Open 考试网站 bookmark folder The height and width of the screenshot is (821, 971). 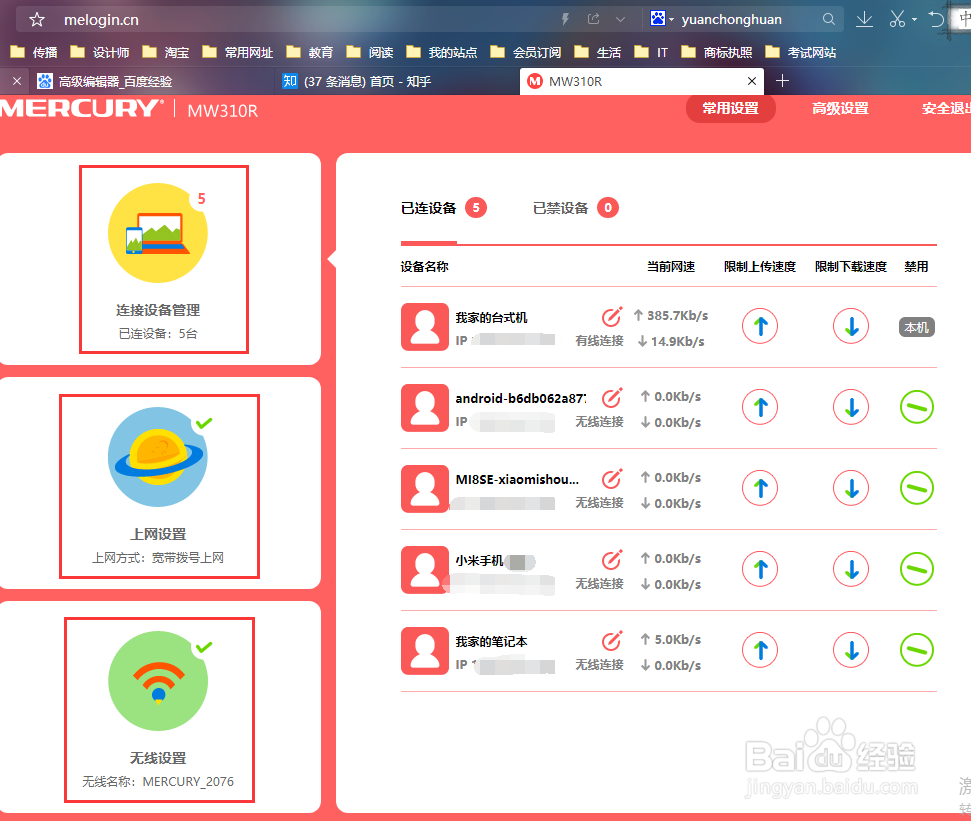[x=801, y=53]
